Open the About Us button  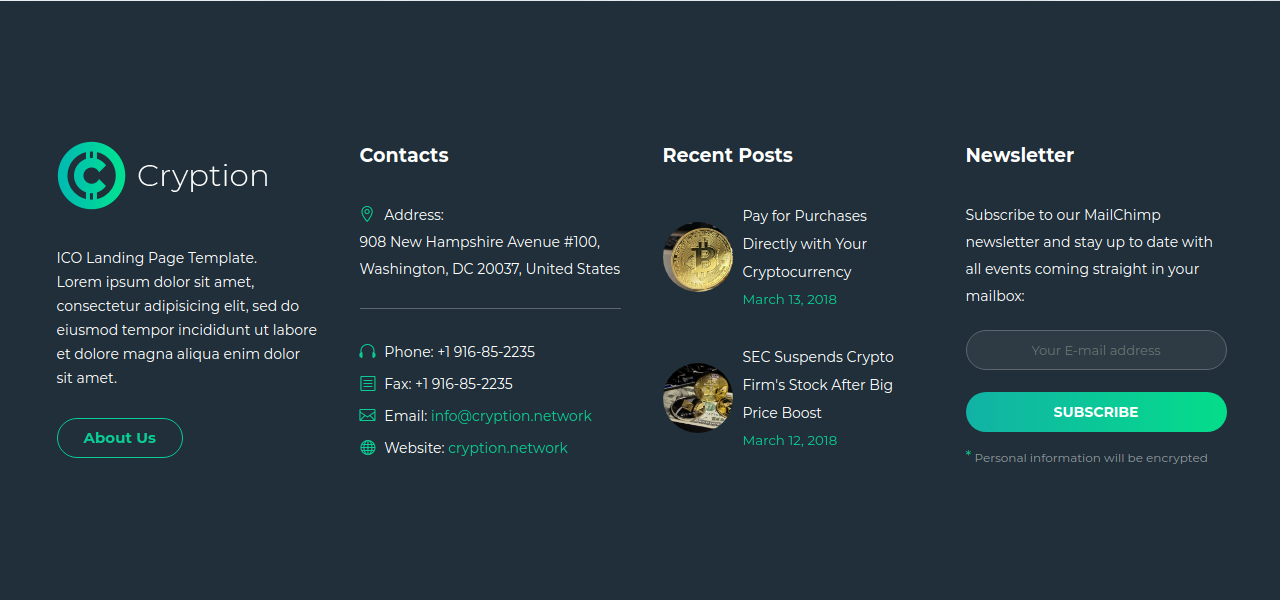pos(120,438)
